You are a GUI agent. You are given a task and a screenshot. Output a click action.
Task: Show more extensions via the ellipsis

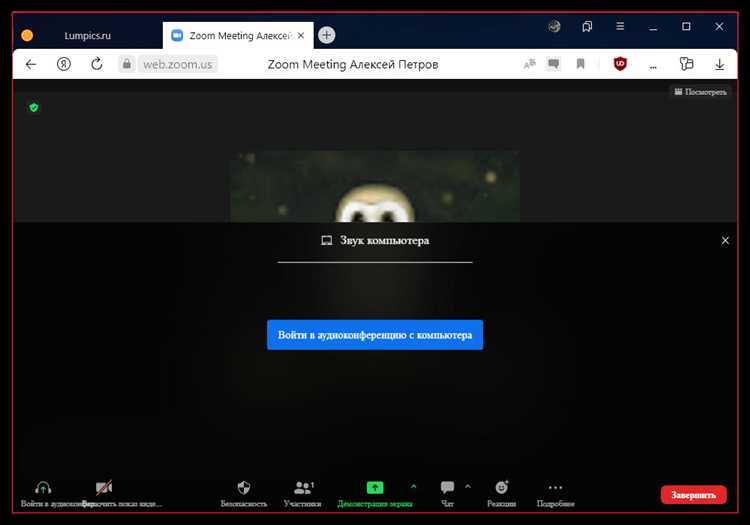[653, 67]
